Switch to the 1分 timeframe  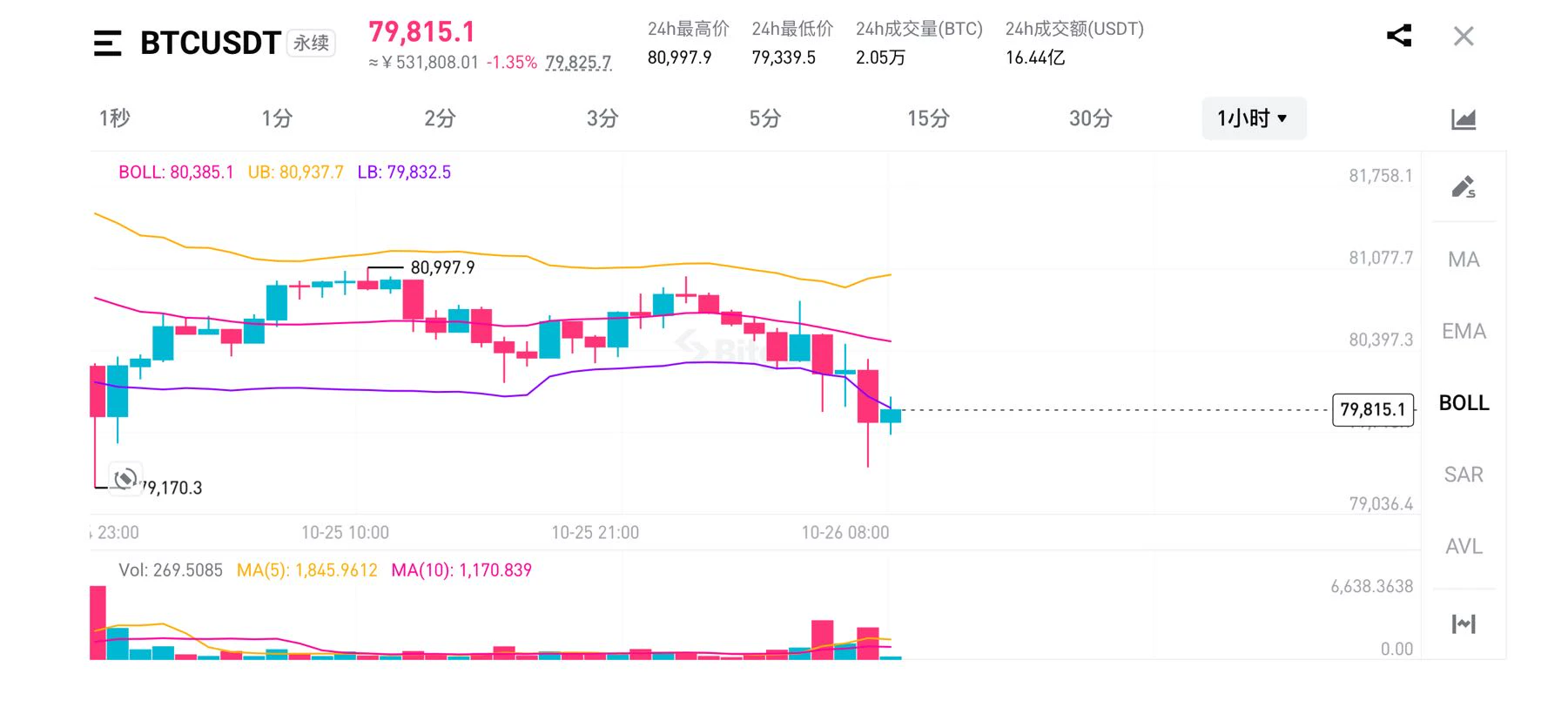click(277, 118)
